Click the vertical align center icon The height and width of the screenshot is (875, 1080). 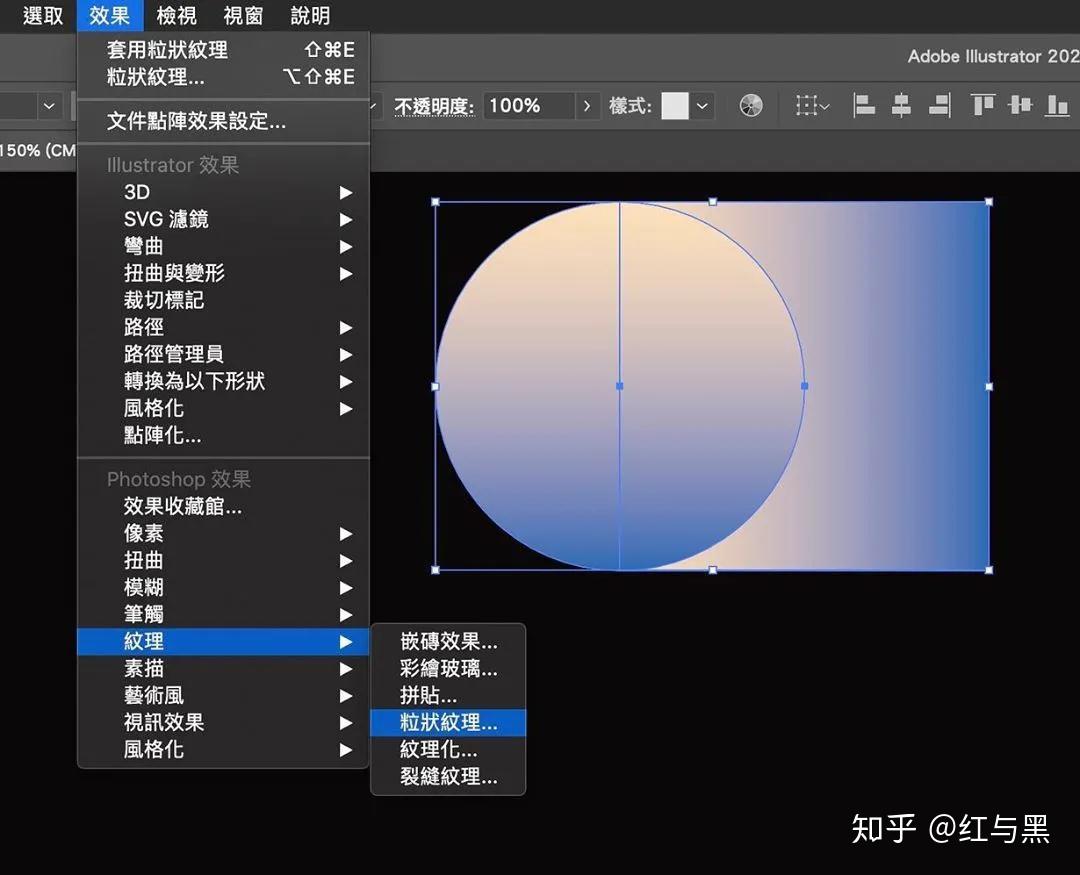pos(1020,105)
